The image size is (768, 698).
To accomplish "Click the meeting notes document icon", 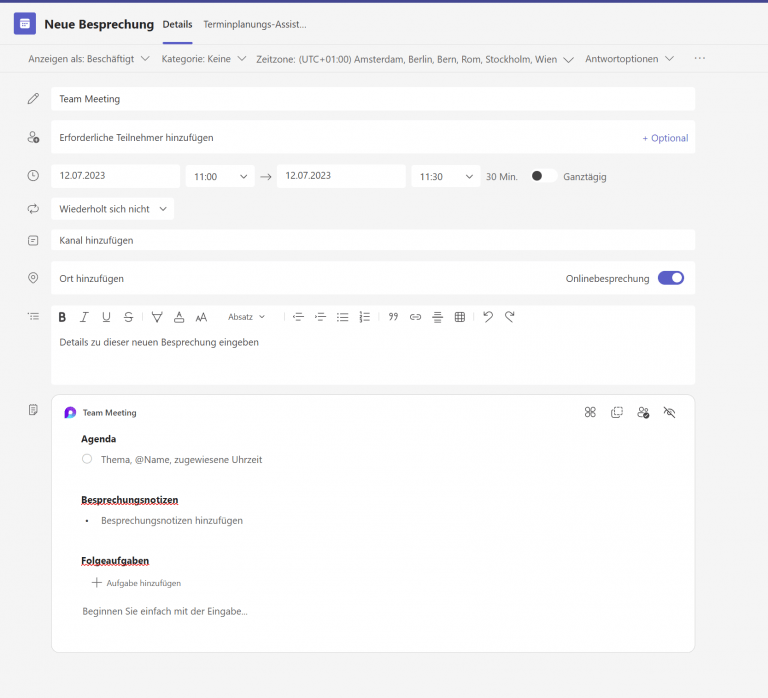I will click(33, 409).
